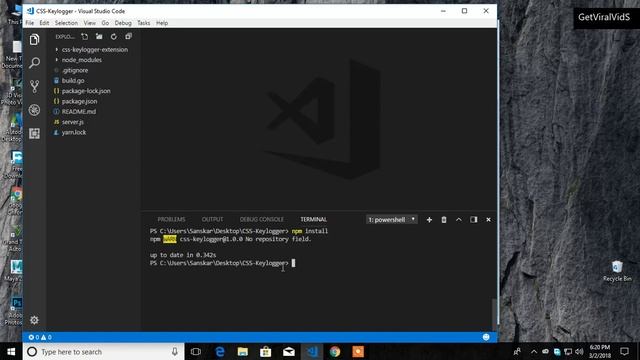Switch to the DEBUG CONSOLE tab
Viewport: 640px width, 360px height.
point(262,220)
